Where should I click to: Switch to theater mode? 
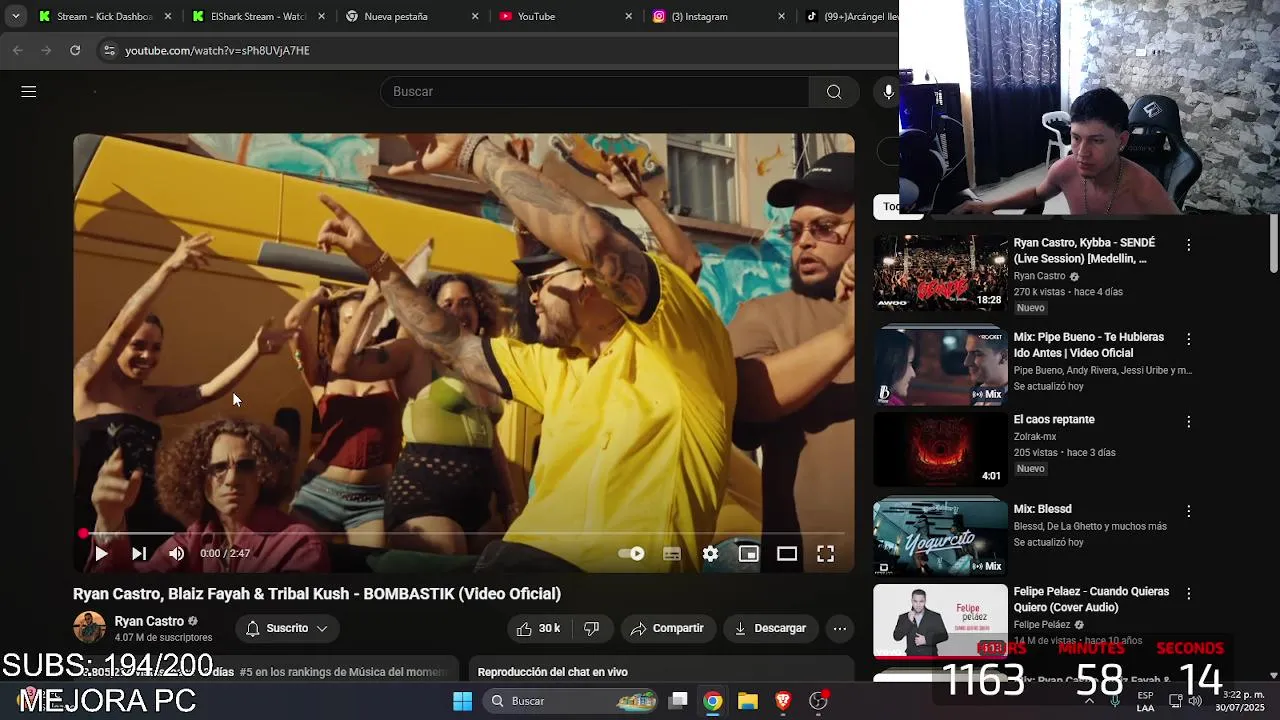click(x=787, y=553)
